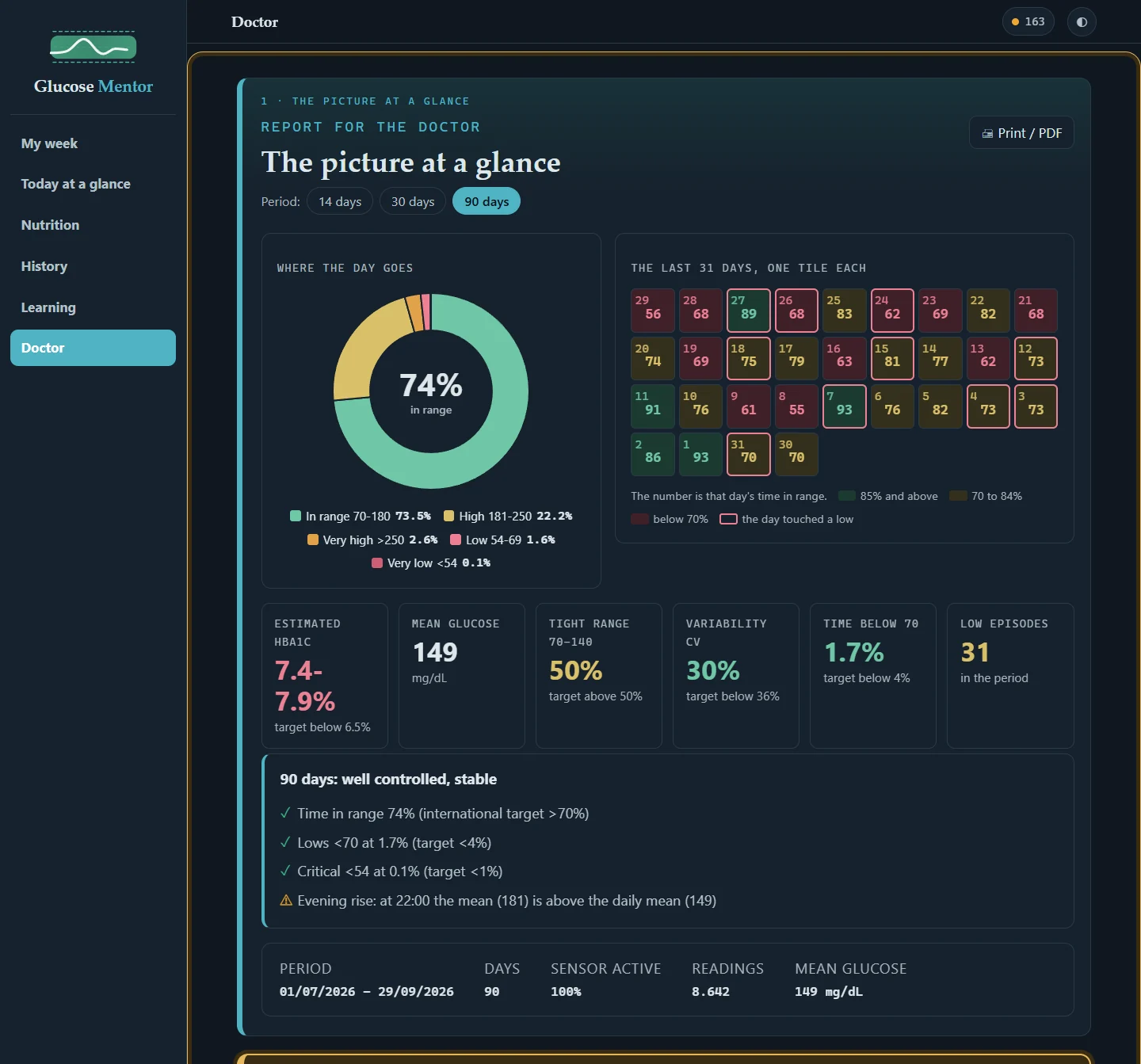Click the In range 70-180 legend swatch

tap(296, 517)
